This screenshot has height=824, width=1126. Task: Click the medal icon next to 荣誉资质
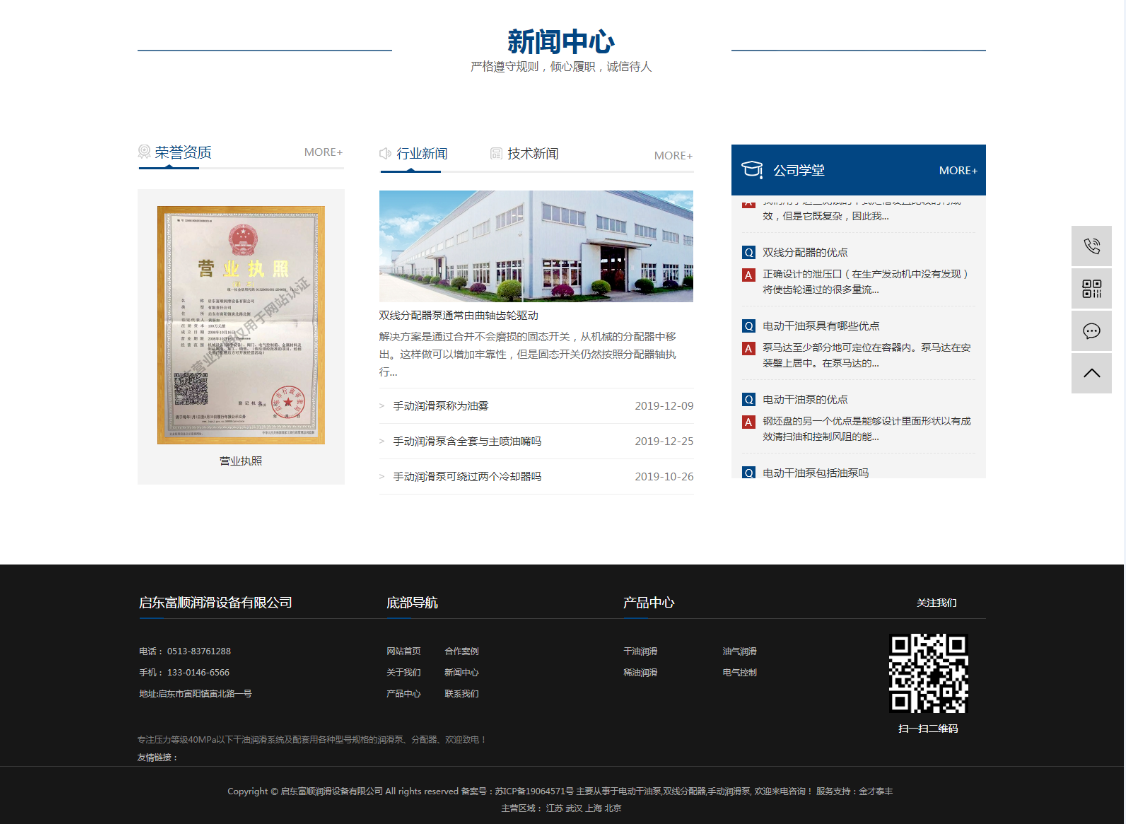(144, 152)
